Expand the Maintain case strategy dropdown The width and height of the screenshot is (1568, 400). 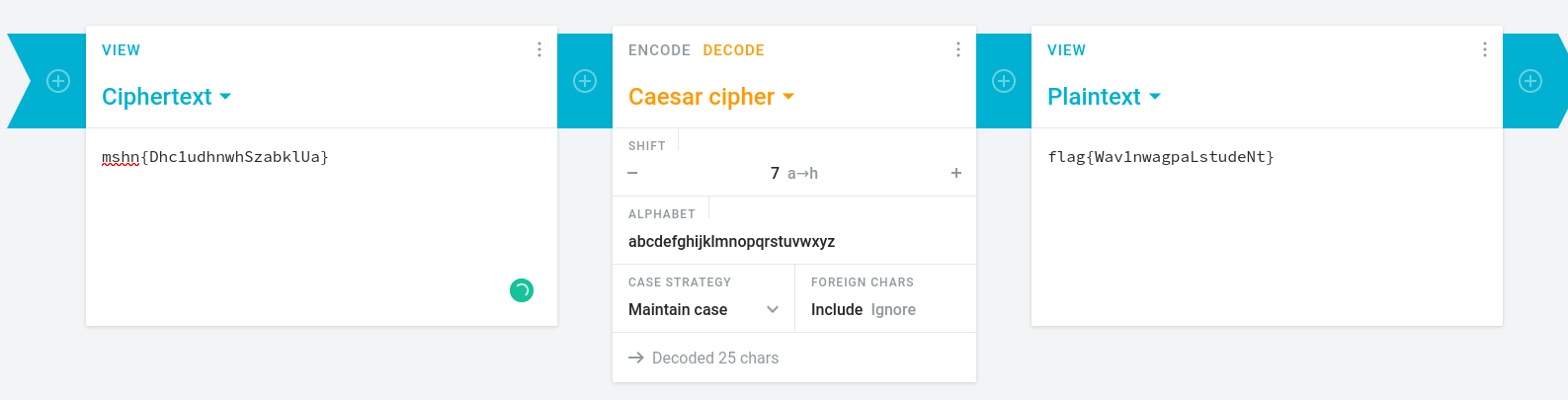703,309
